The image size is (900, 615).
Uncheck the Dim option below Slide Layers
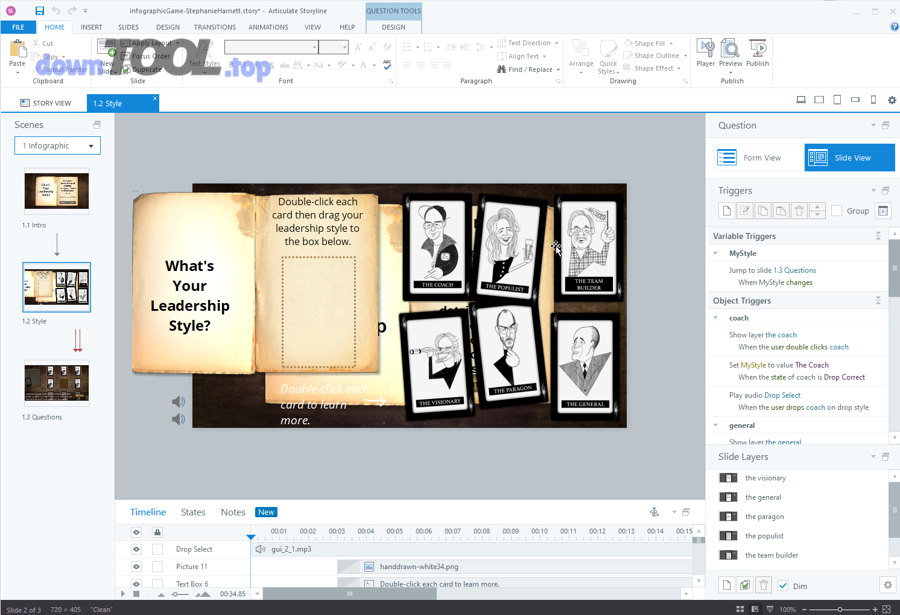pyautogui.click(x=782, y=586)
